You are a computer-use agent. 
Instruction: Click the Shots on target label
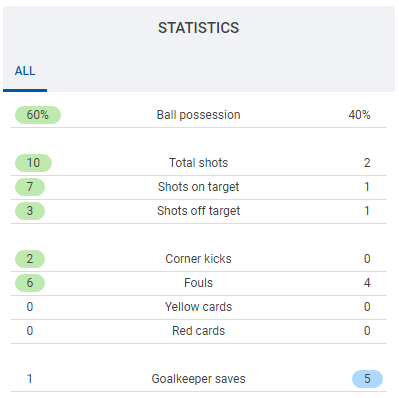click(199, 187)
